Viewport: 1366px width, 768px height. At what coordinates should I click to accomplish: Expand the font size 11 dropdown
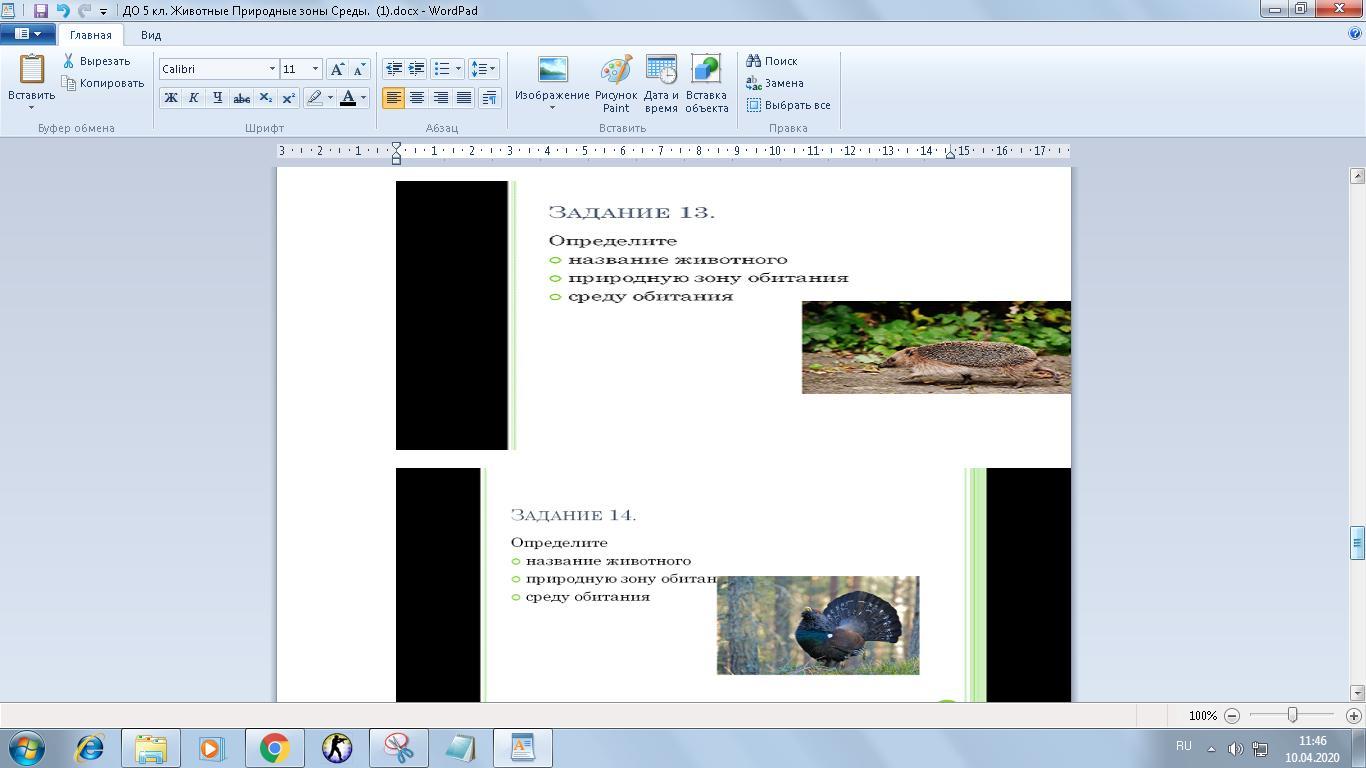[x=315, y=69]
